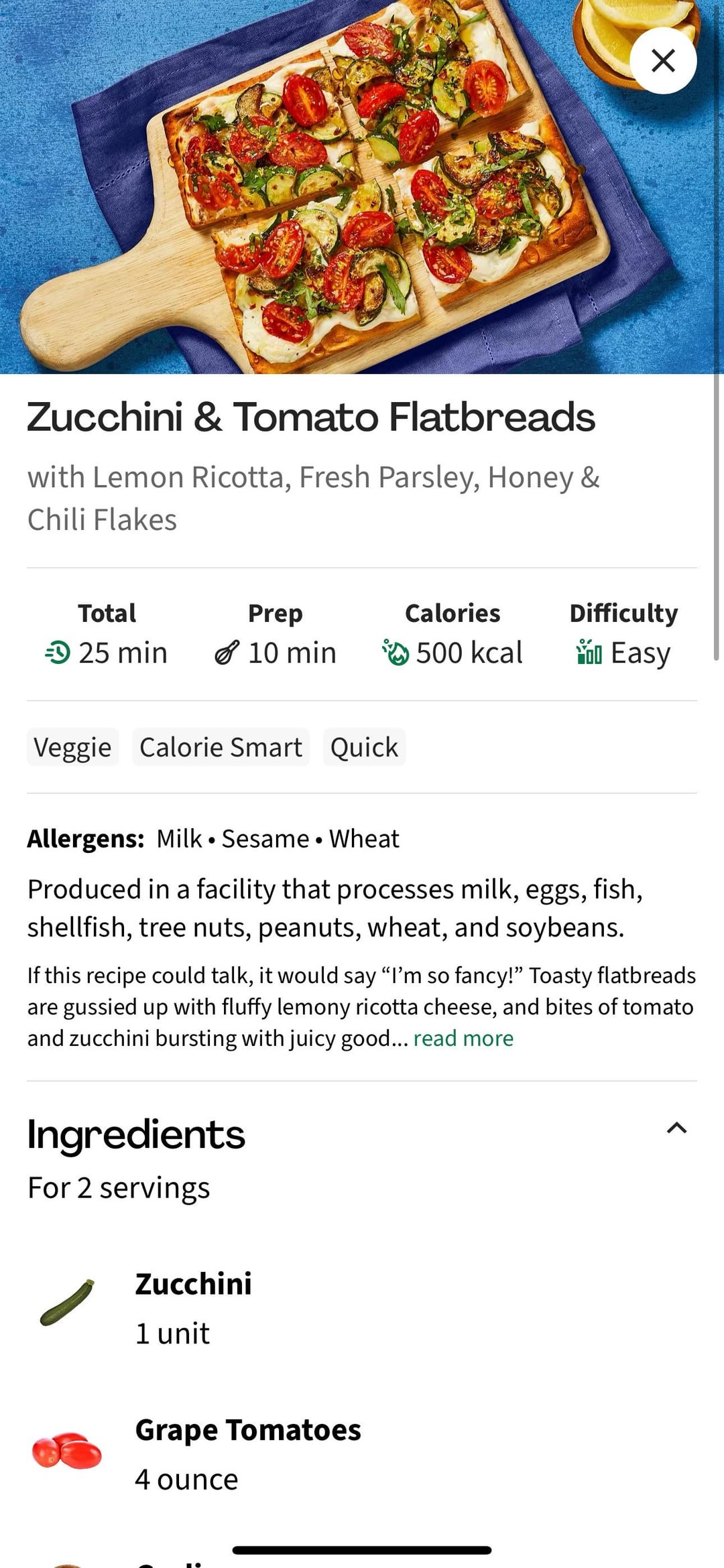Open the 'read more' description link

pyautogui.click(x=463, y=1038)
